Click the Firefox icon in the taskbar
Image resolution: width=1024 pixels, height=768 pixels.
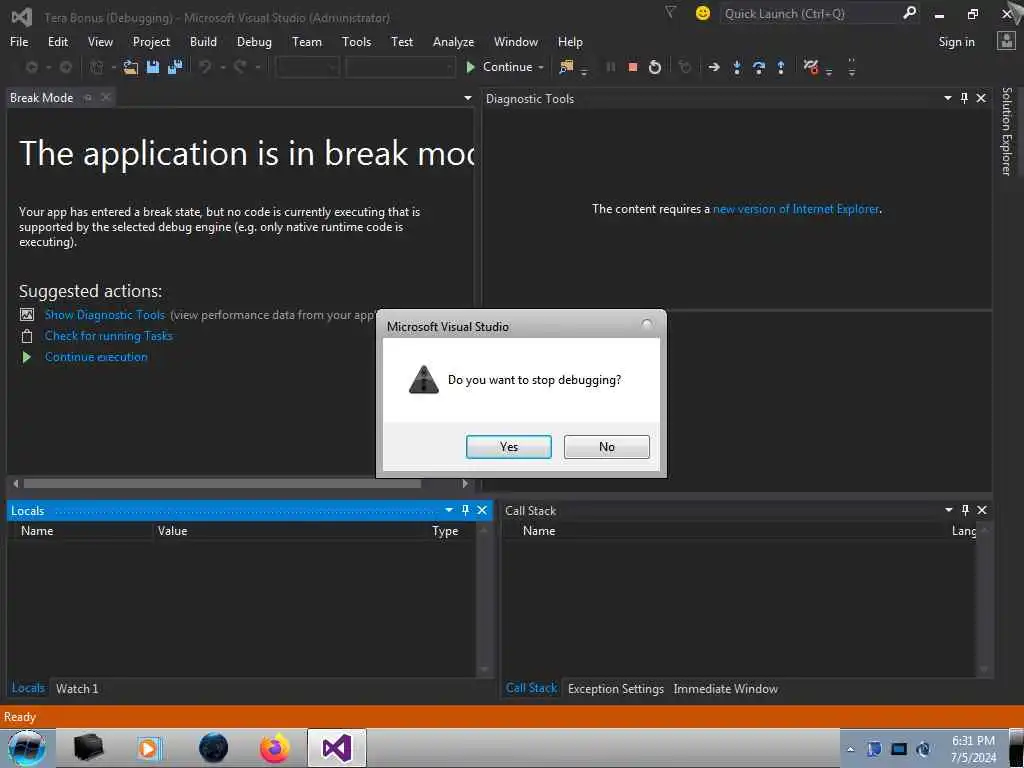(x=274, y=748)
